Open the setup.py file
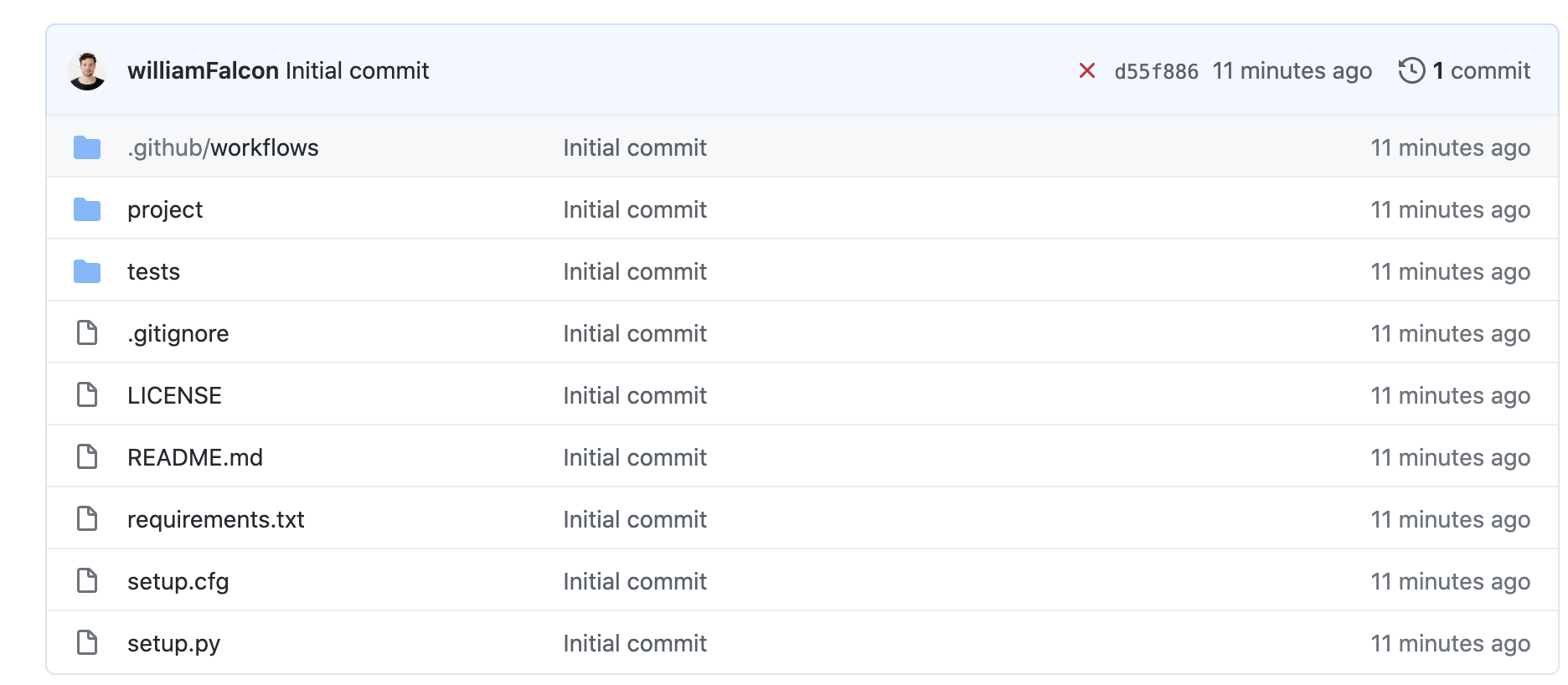 tap(173, 644)
